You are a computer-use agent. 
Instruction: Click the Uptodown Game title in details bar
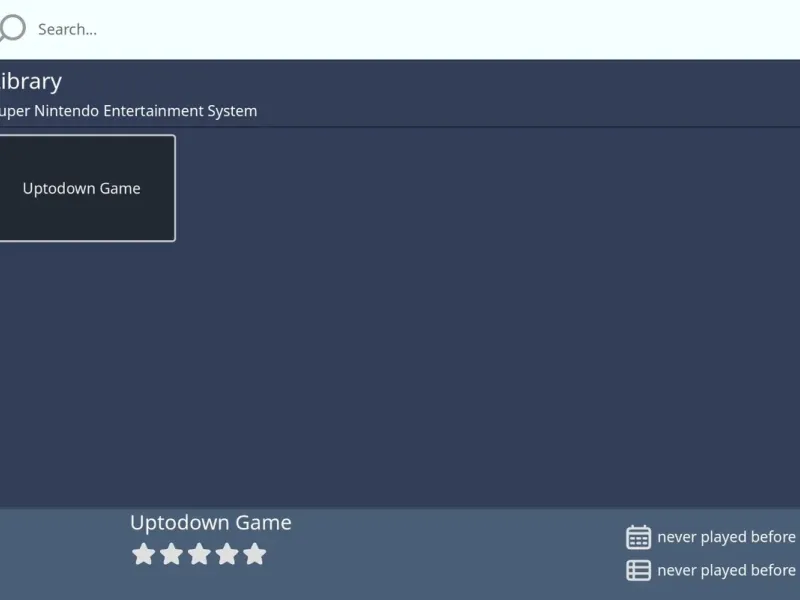point(211,522)
